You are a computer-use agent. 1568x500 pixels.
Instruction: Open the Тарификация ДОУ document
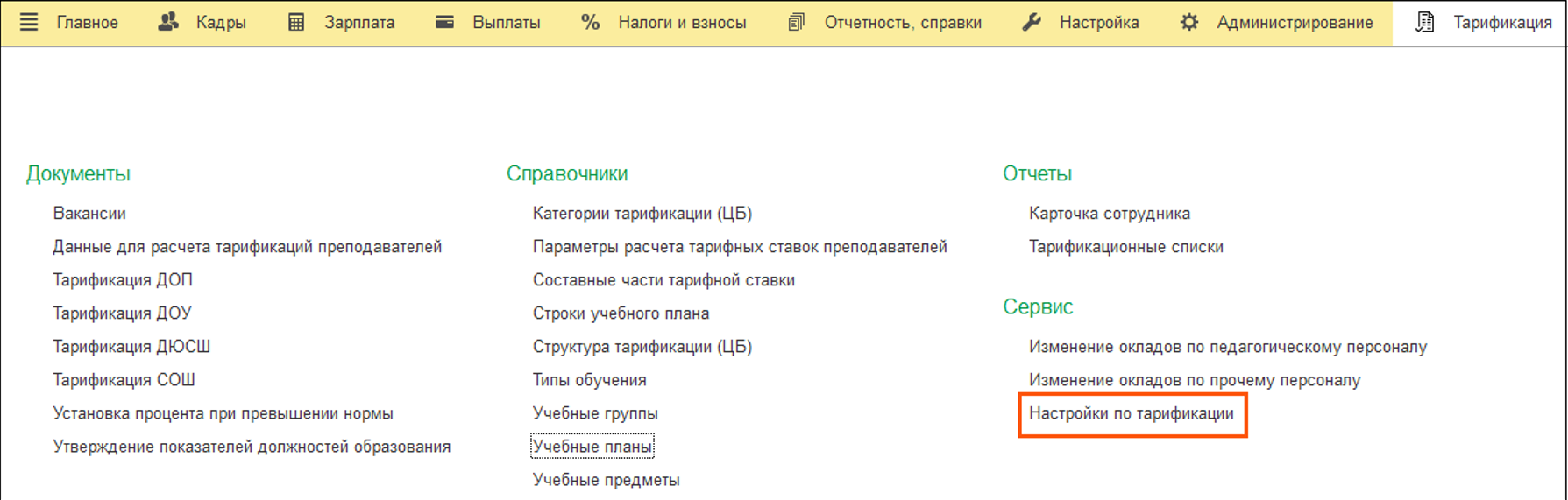(122, 313)
